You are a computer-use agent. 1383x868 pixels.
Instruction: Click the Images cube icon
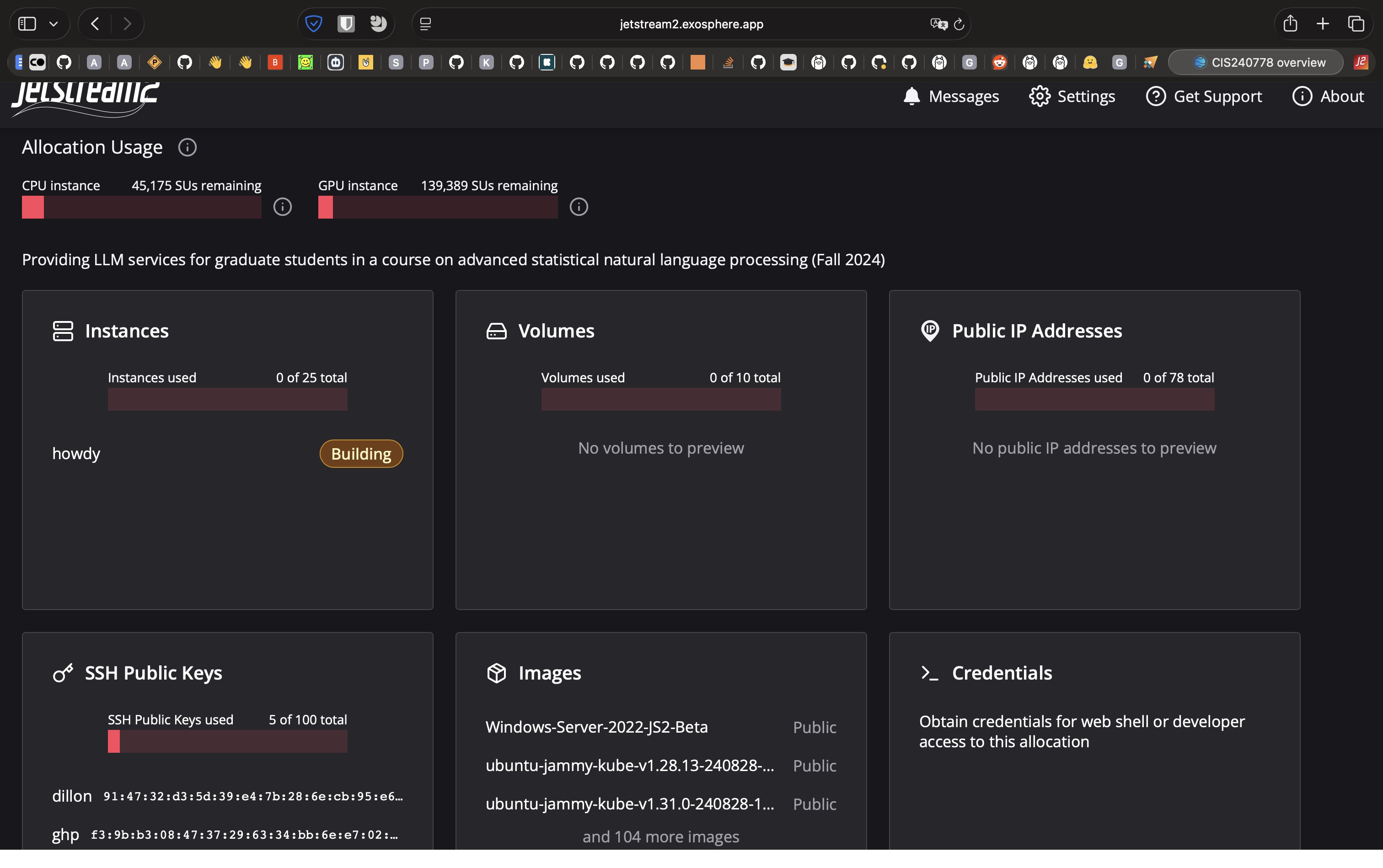tap(497, 673)
